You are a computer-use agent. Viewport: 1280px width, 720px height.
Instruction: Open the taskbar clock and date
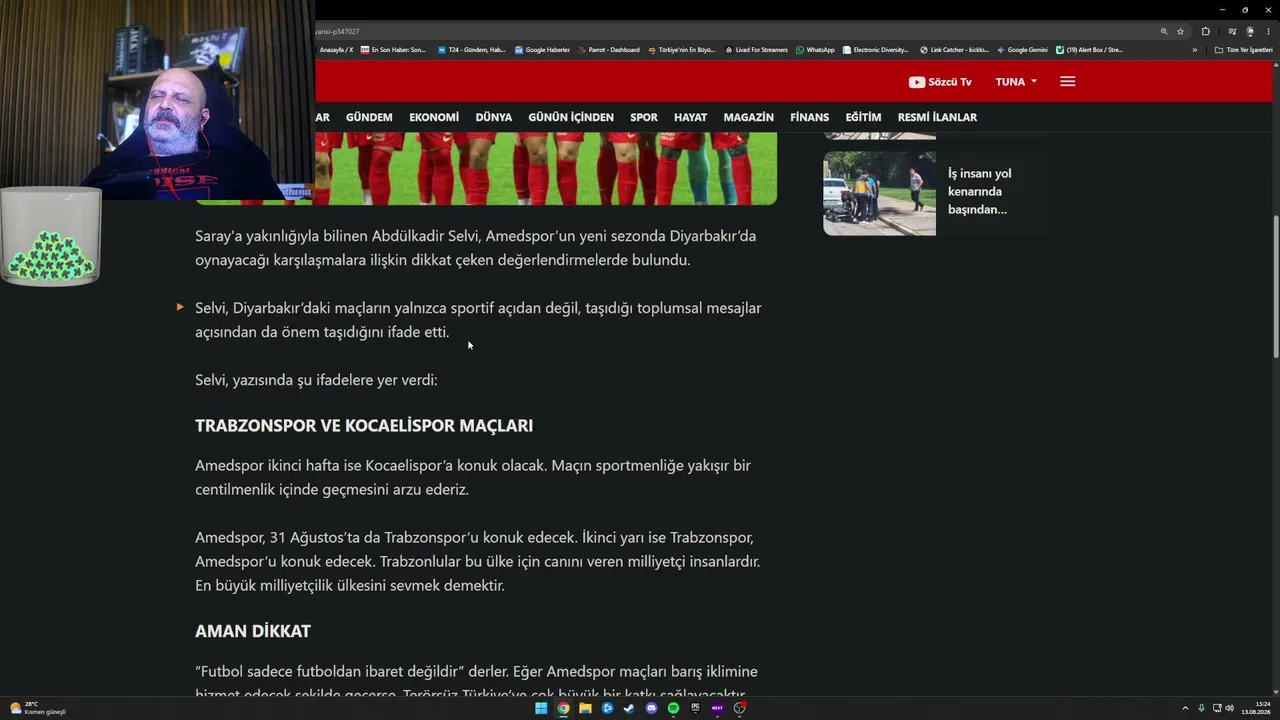point(1256,708)
